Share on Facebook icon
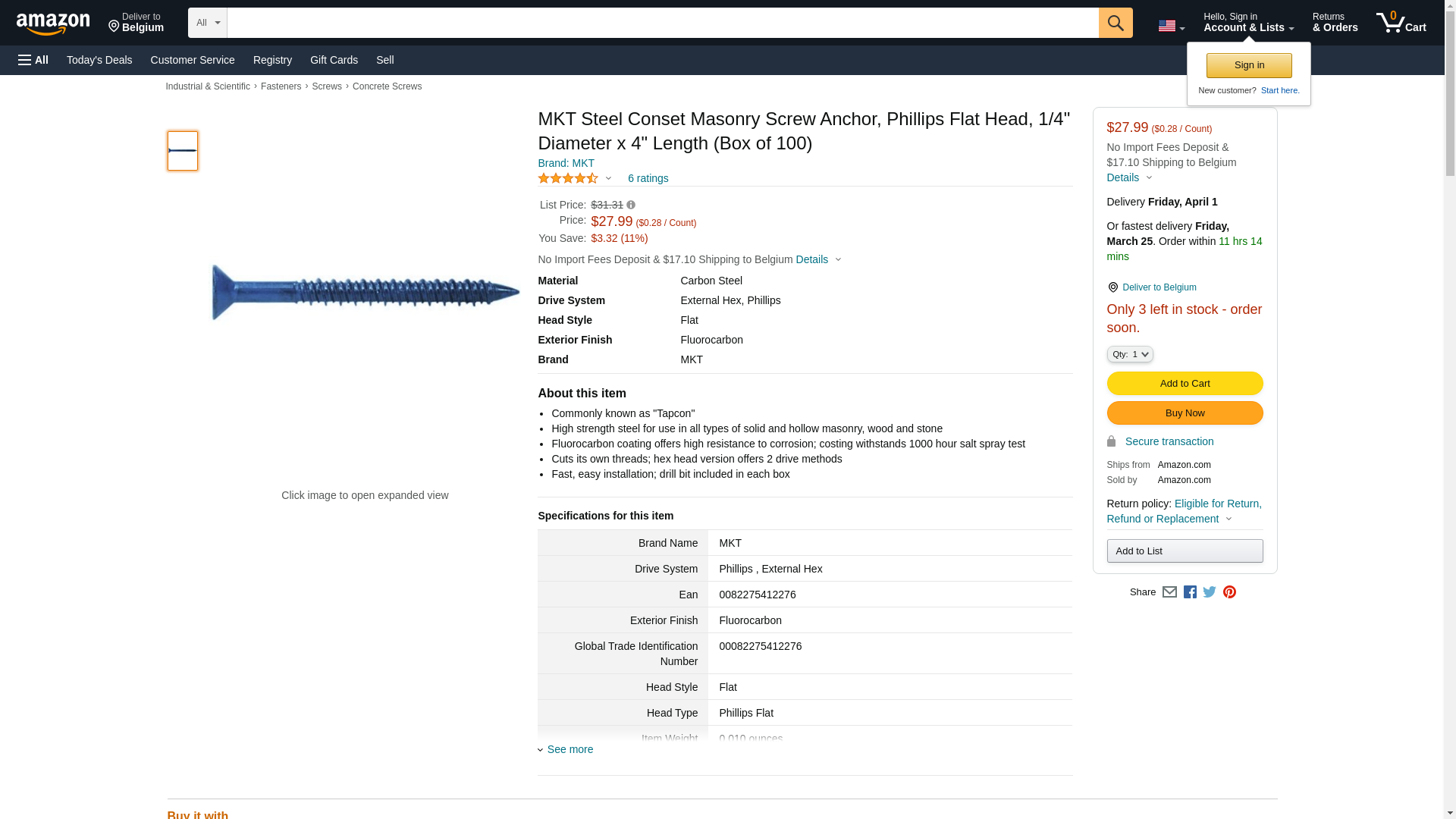The height and width of the screenshot is (819, 1456). (x=1190, y=592)
